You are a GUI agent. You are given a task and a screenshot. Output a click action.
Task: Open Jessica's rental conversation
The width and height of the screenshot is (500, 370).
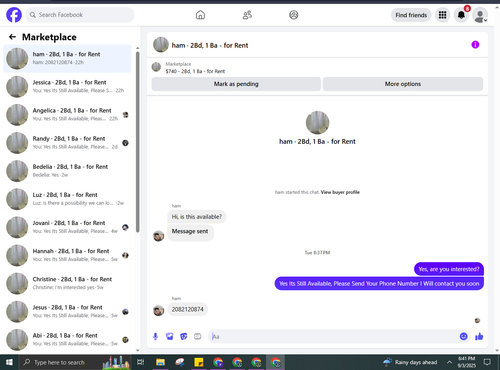67,87
